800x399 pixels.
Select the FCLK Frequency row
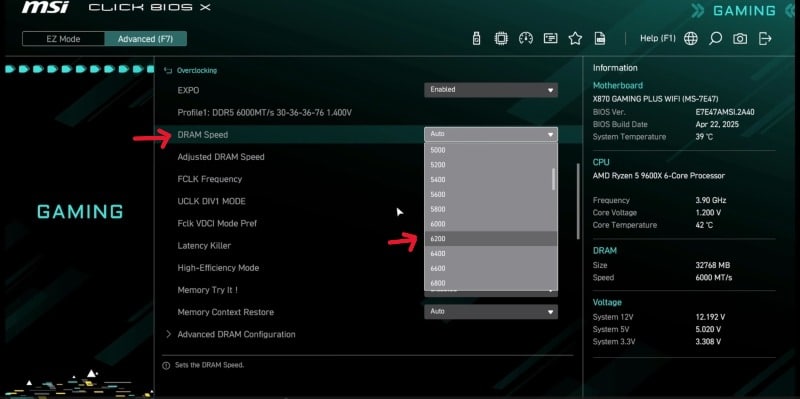(x=210, y=179)
